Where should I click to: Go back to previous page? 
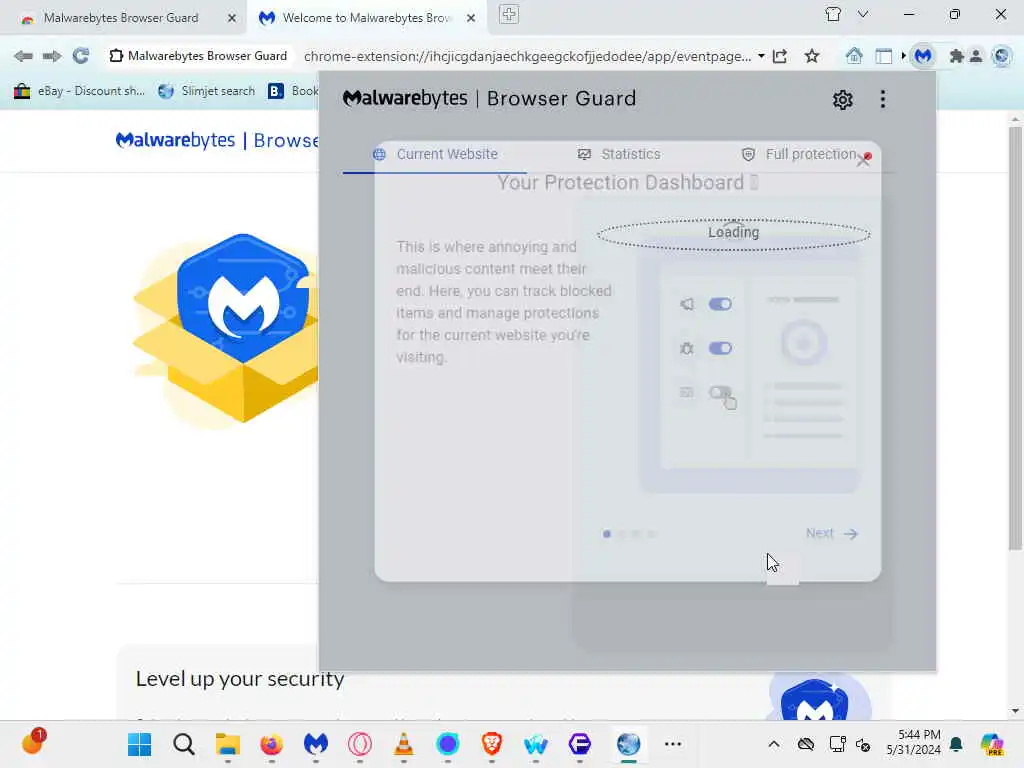pyautogui.click(x=23, y=56)
